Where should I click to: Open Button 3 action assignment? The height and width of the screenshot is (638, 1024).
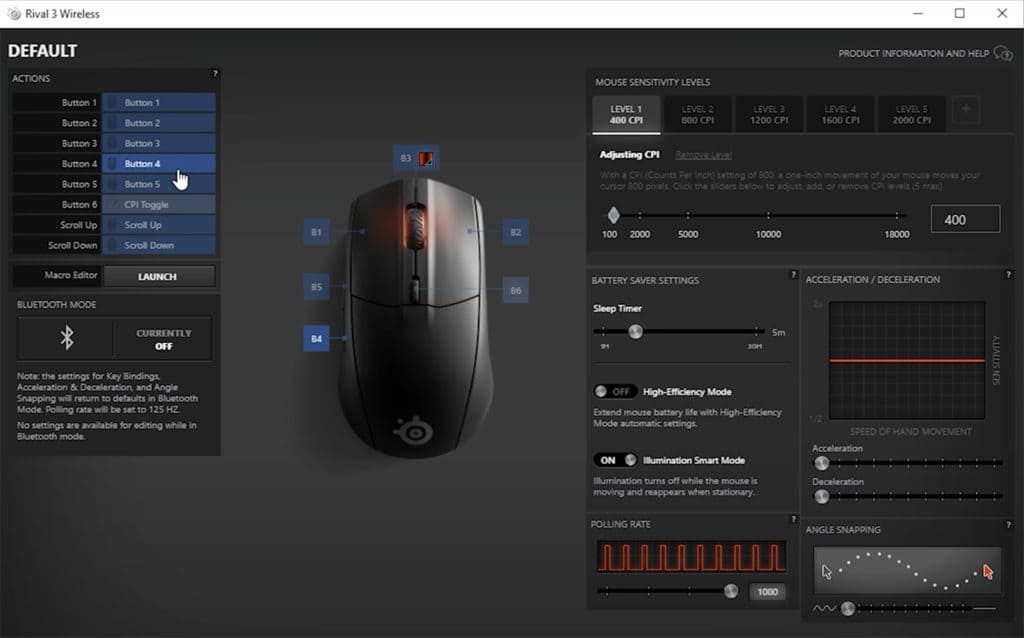tap(159, 143)
